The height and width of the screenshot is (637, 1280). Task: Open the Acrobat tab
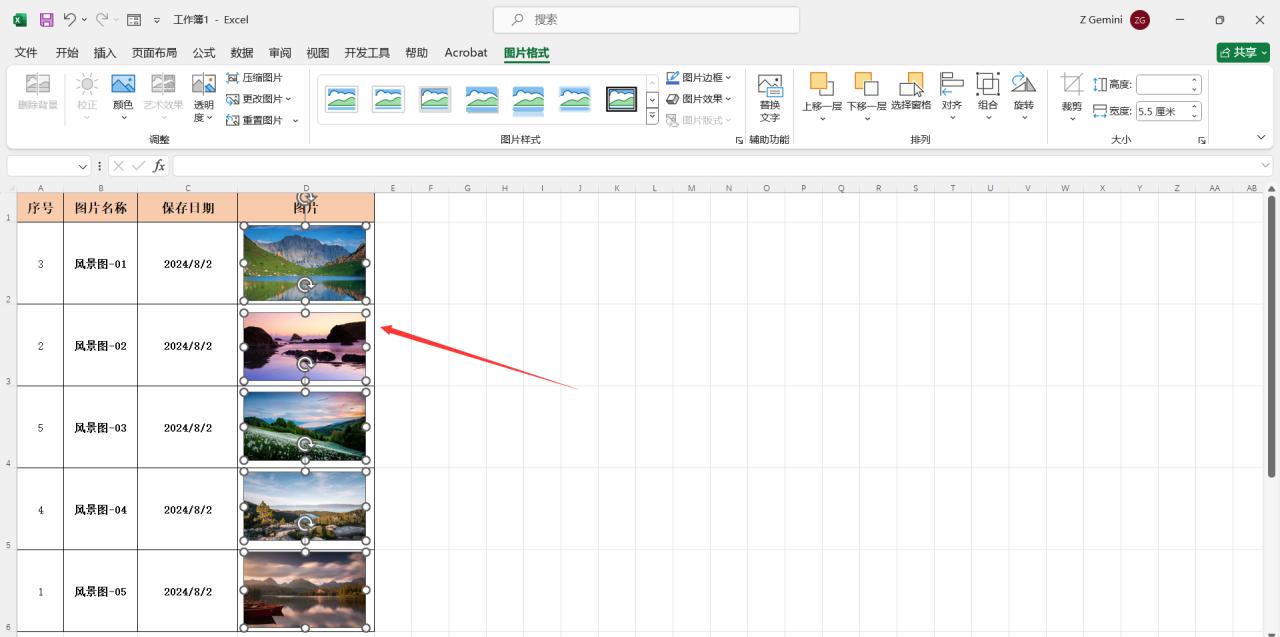coord(466,53)
